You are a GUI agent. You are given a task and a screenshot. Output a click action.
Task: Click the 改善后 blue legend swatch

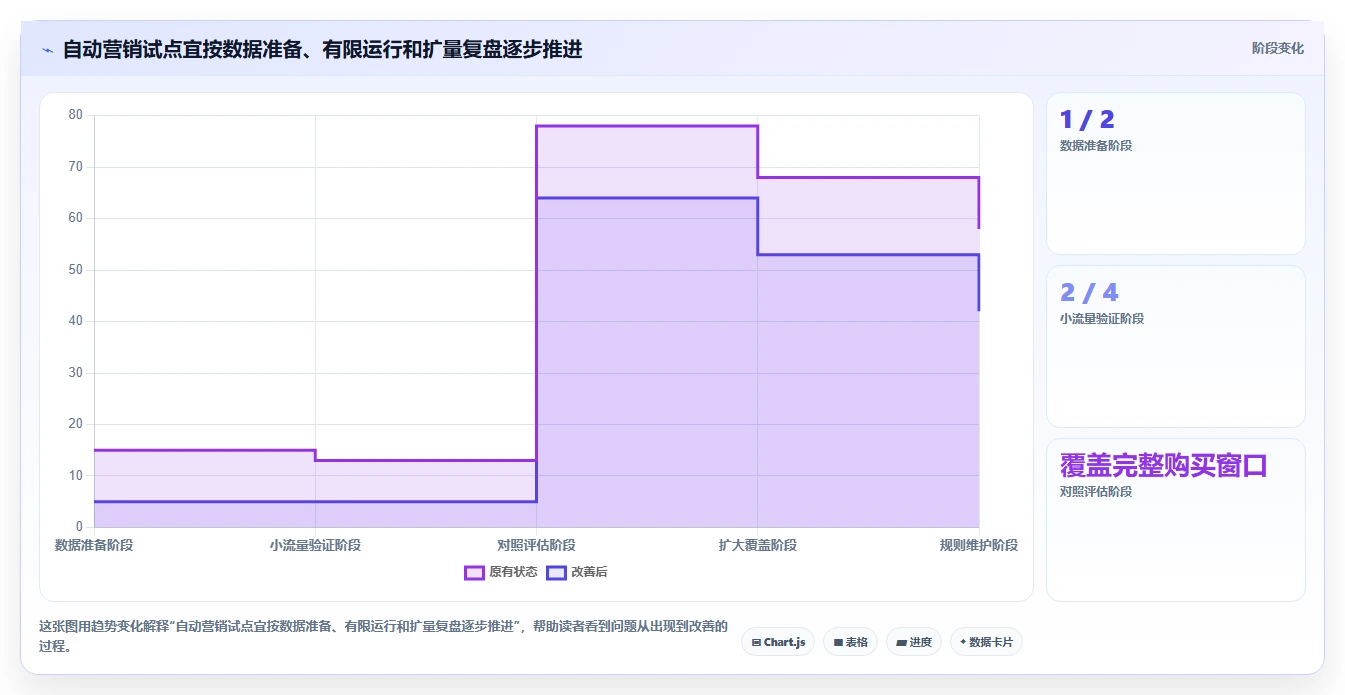click(x=556, y=572)
